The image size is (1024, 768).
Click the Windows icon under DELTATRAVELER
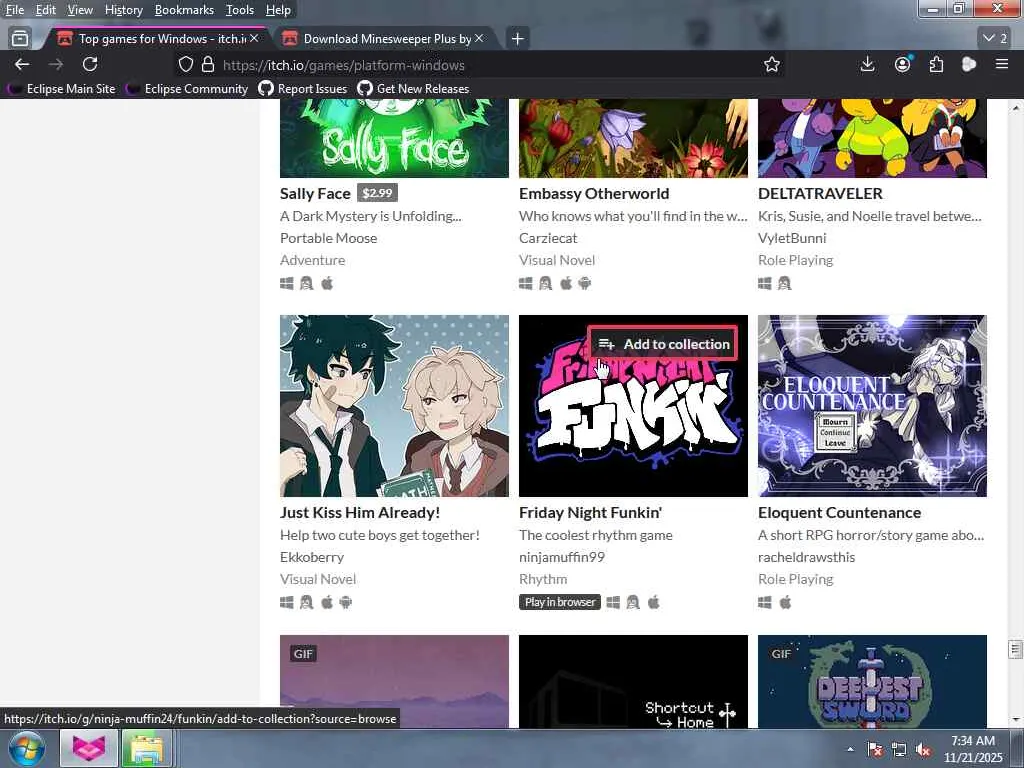(x=765, y=283)
